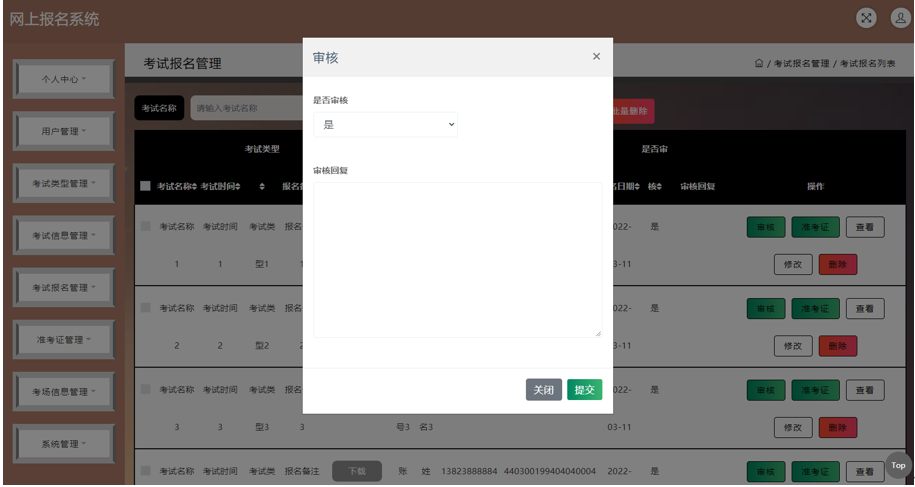
Task: Click 准考证 button in row 3
Action: point(815,390)
